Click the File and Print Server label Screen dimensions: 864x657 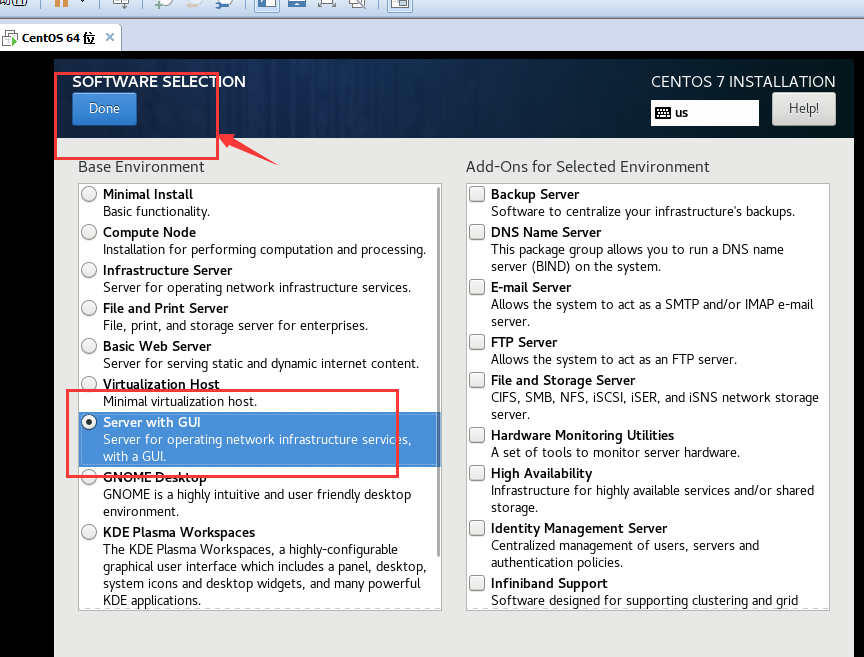point(165,309)
